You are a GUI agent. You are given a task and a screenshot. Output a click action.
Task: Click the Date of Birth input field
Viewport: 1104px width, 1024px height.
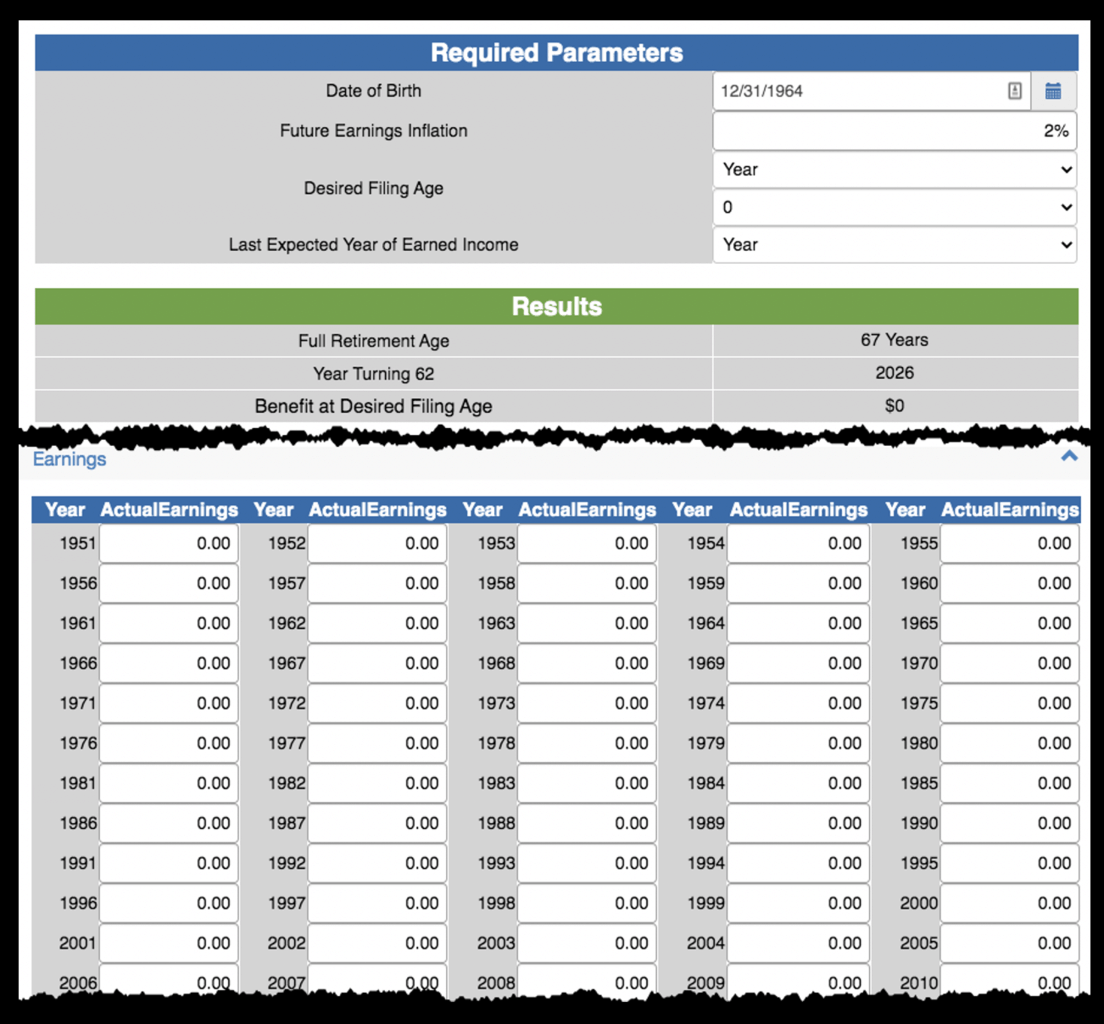click(872, 91)
